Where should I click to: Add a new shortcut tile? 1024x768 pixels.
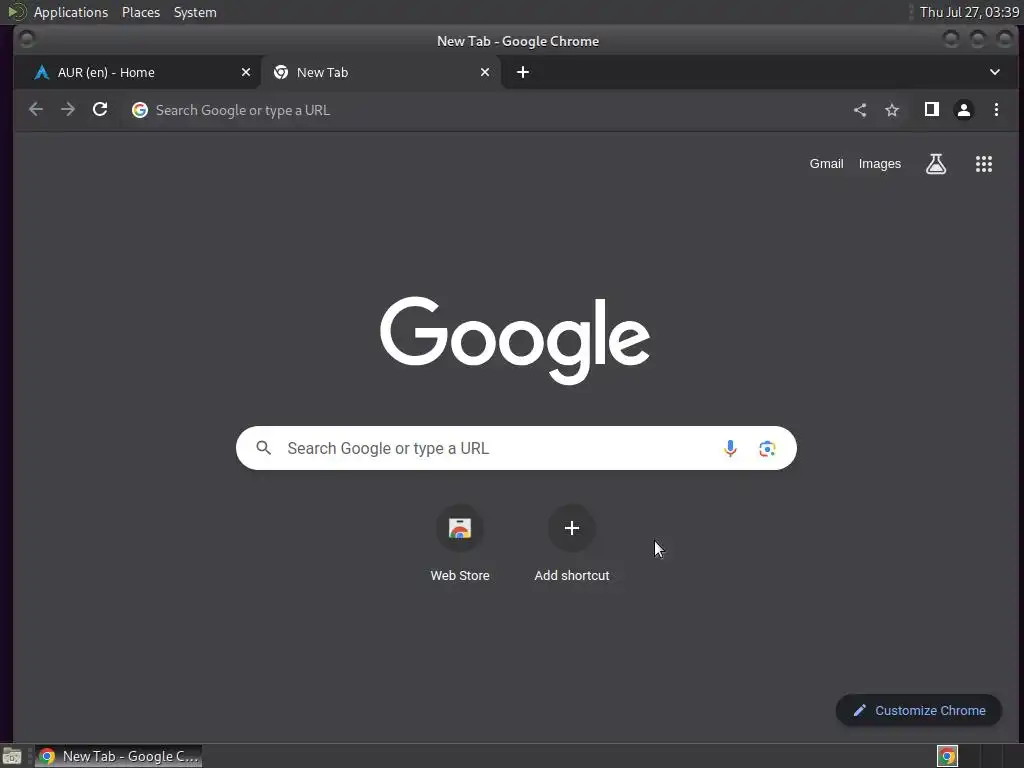coord(571,542)
